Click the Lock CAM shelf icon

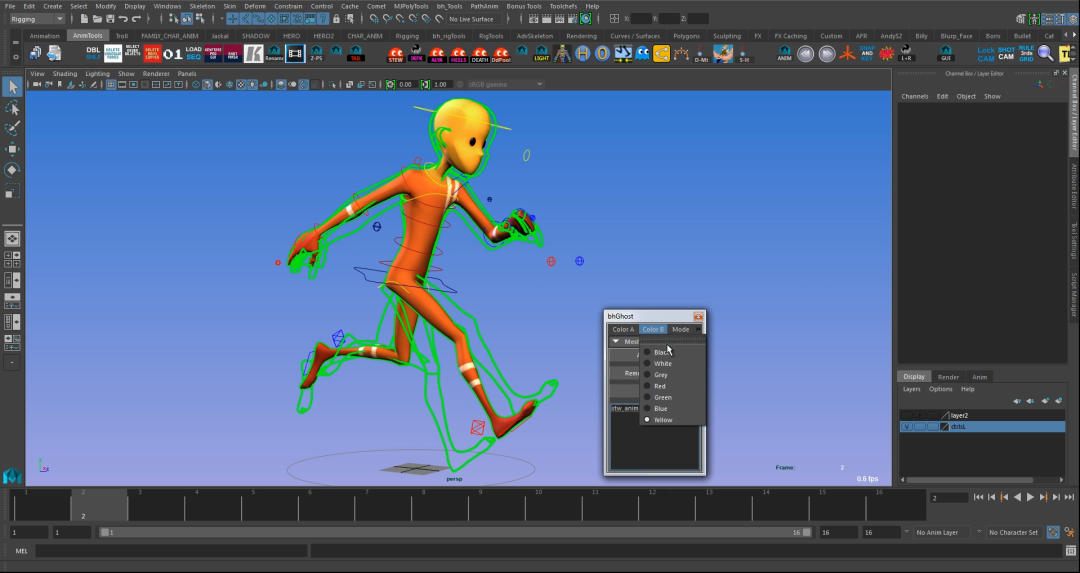point(985,53)
